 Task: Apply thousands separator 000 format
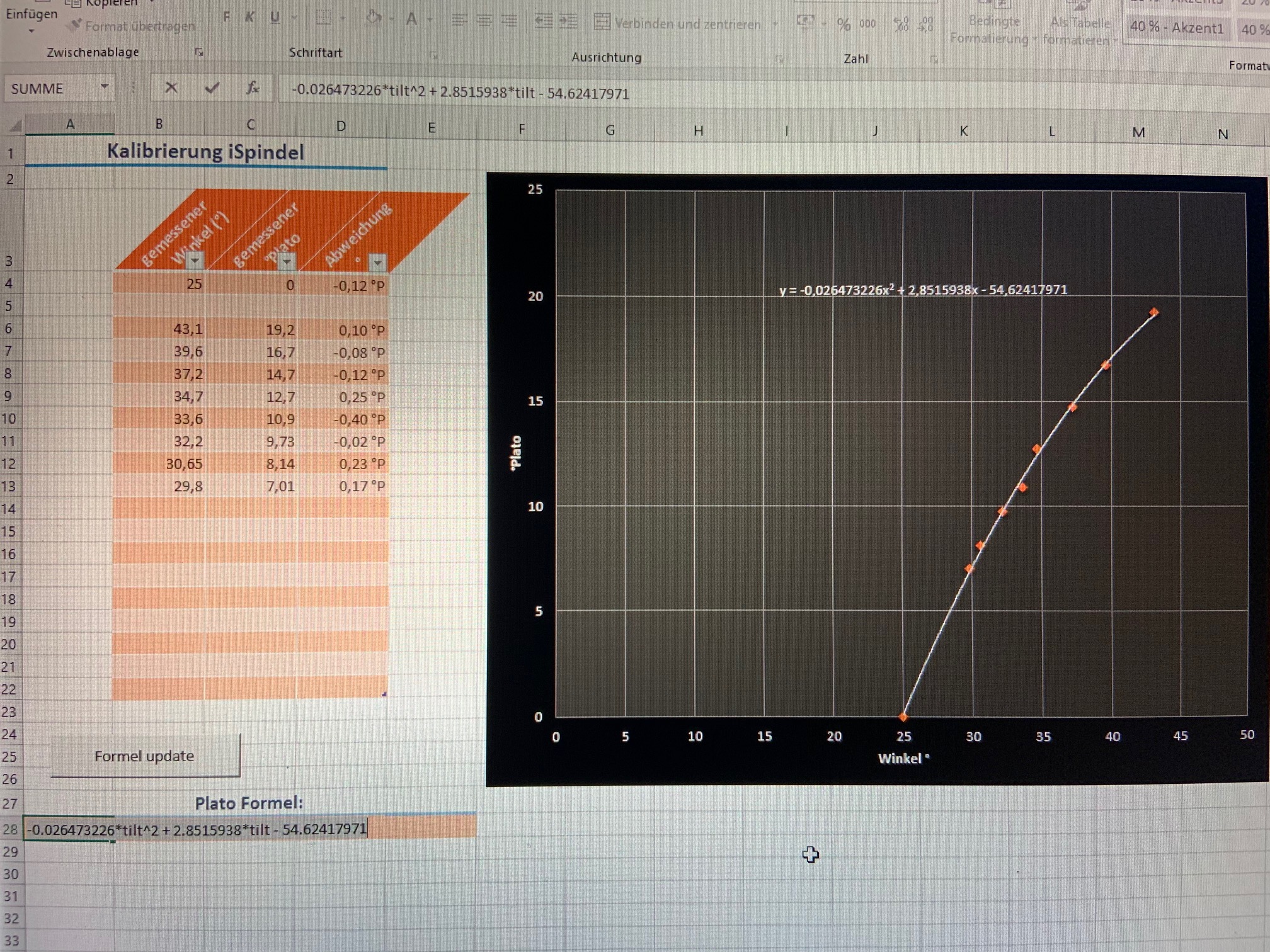tap(867, 24)
